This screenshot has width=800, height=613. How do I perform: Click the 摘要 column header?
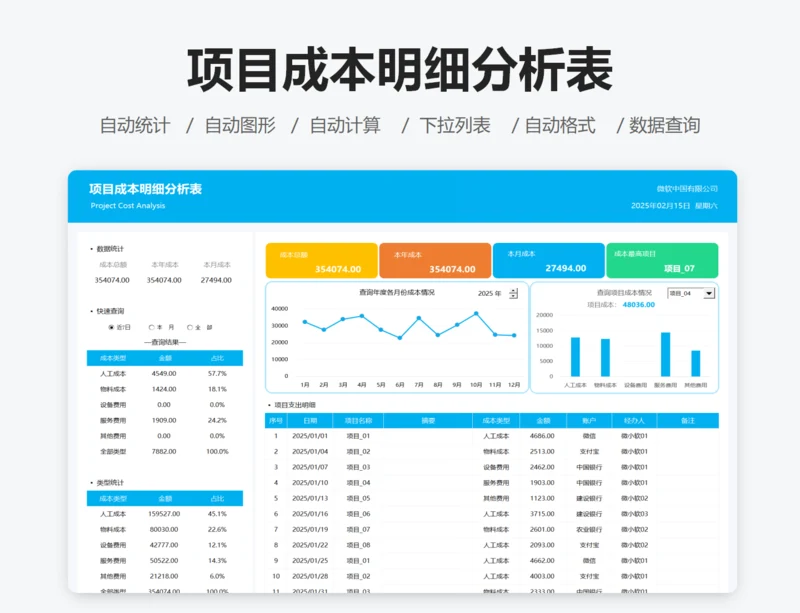428,421
